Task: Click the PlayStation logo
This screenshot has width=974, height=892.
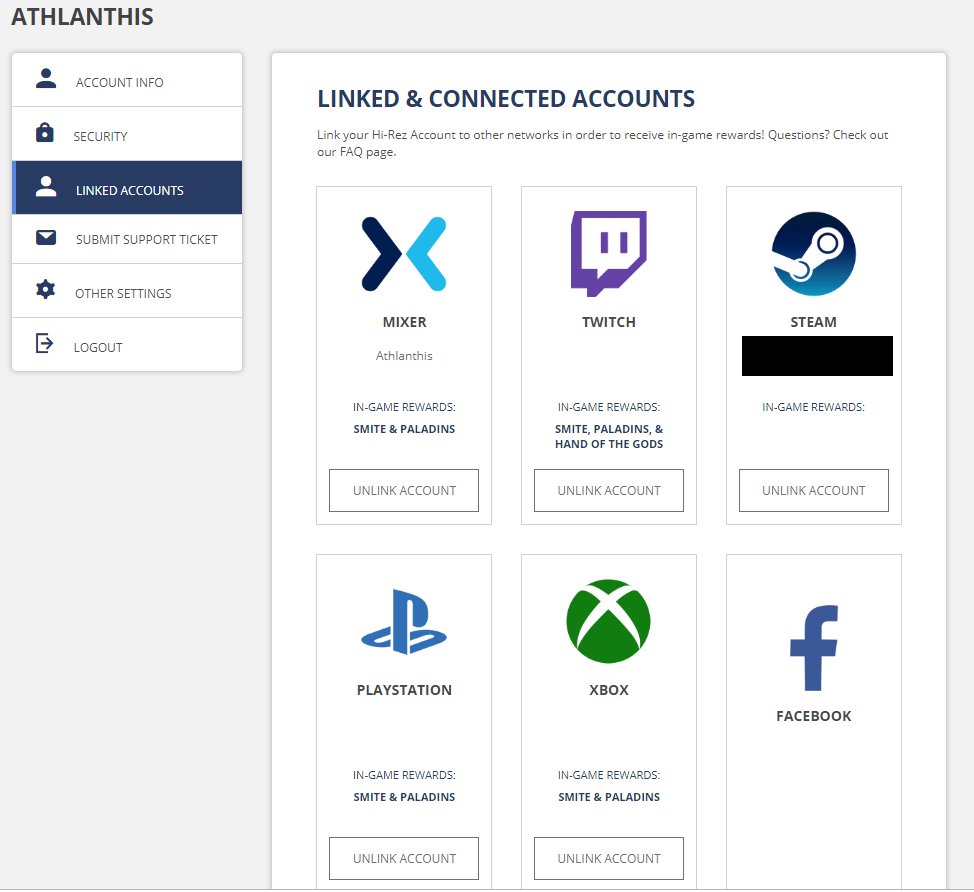Action: 404,622
